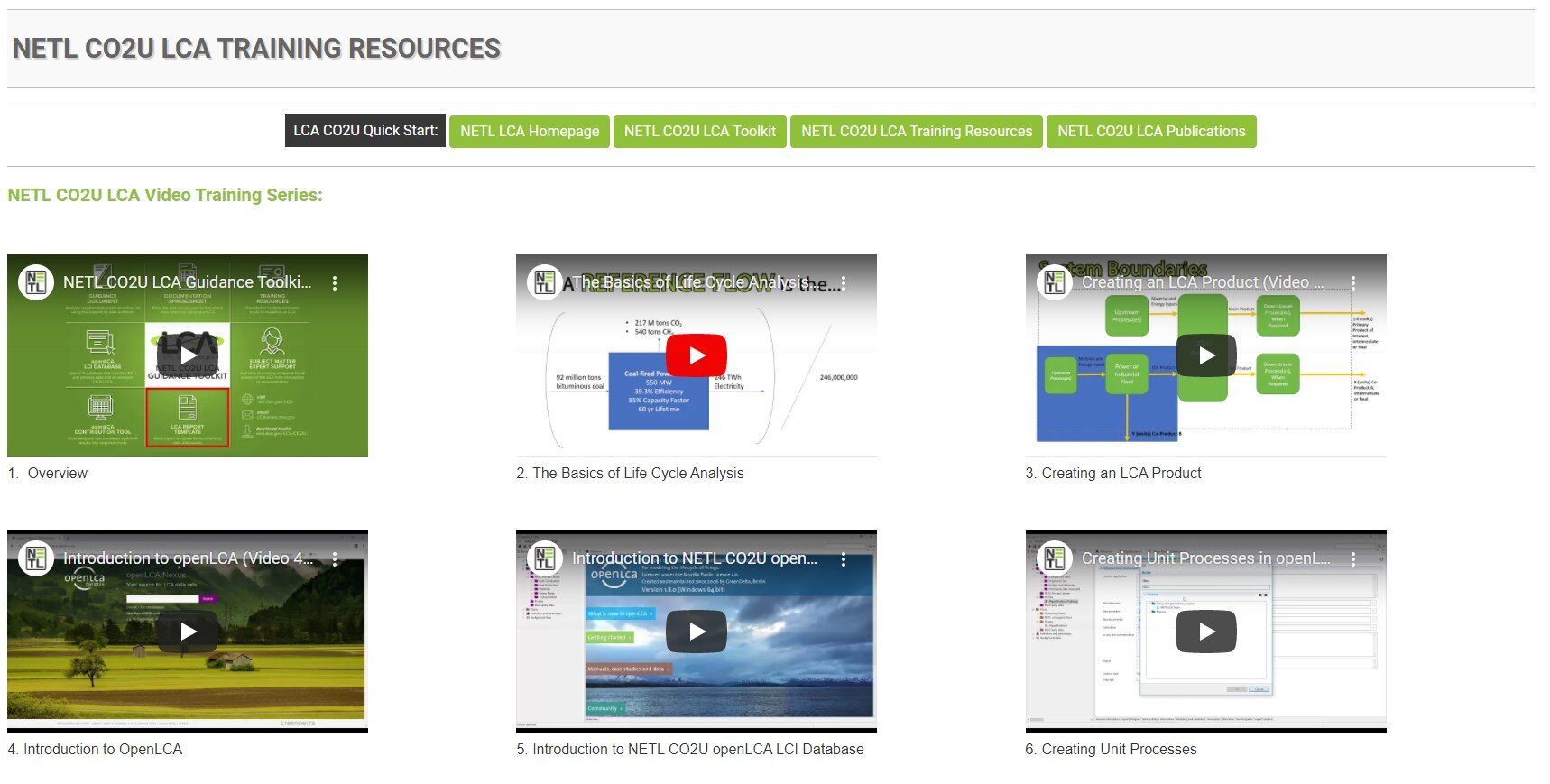
Task: Click caption '5. Introduction to NETL CO2U openLCA LCI Database'
Action: point(690,749)
